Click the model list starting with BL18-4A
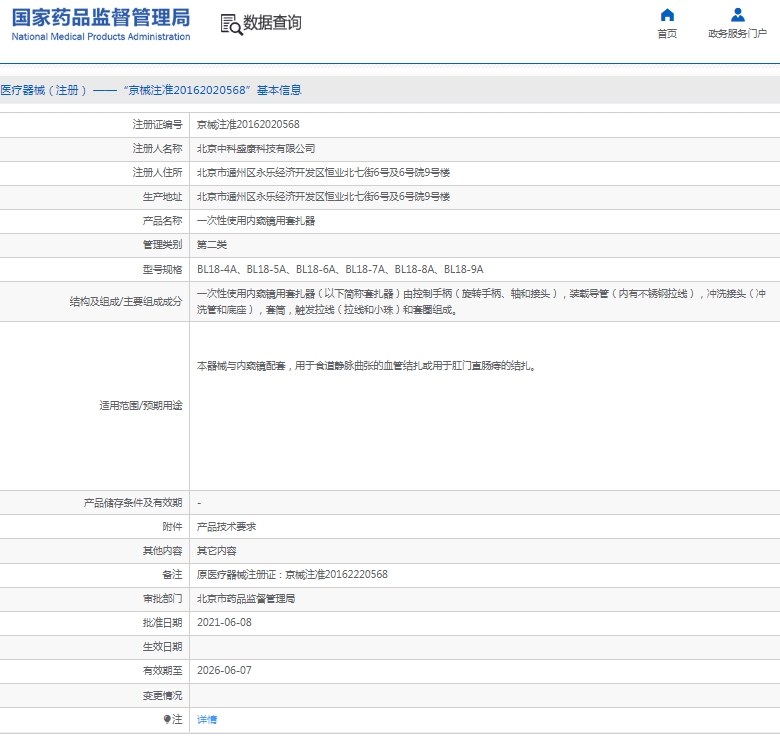 click(x=340, y=269)
